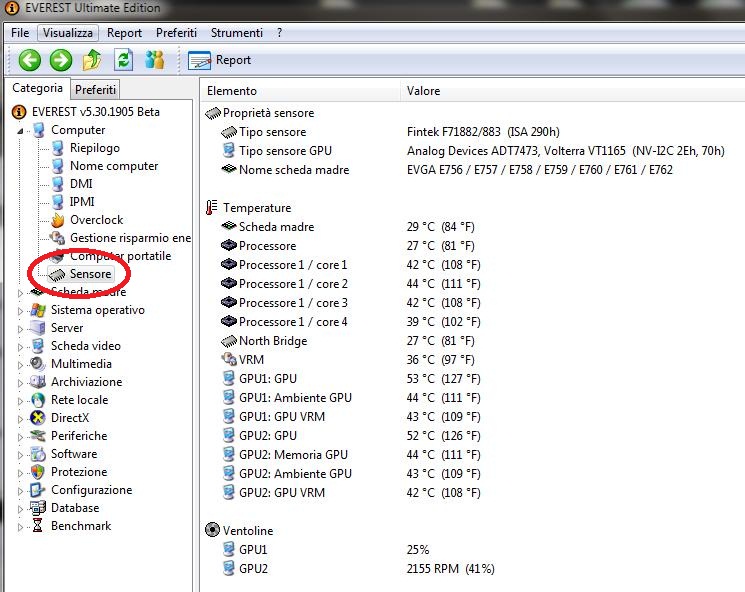The image size is (745, 592).
Task: Click the Periferiche devices icon
Action: tap(38, 436)
